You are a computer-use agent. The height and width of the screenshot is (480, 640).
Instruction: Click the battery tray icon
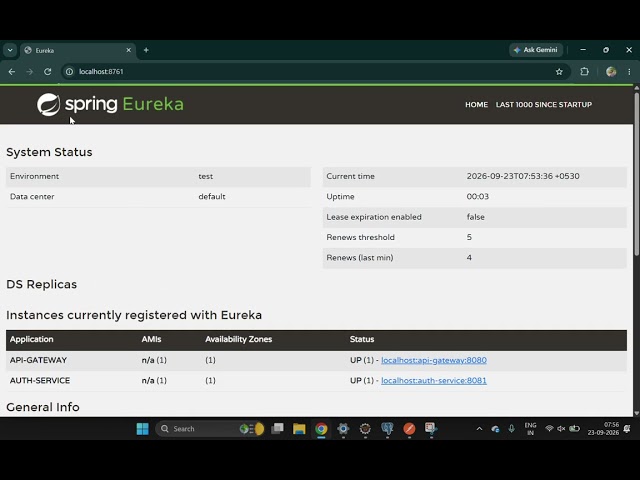point(575,429)
